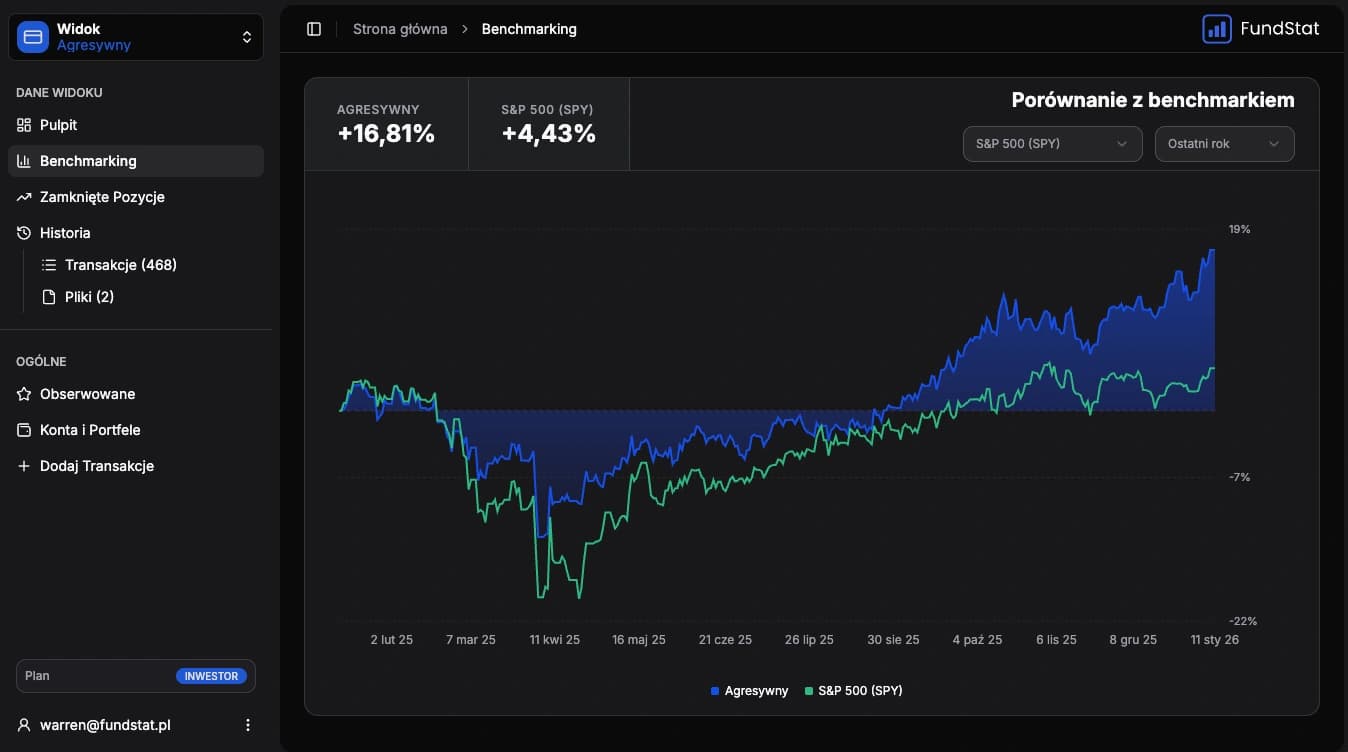
Task: Click the FundStat logo icon
Action: click(x=1216, y=28)
